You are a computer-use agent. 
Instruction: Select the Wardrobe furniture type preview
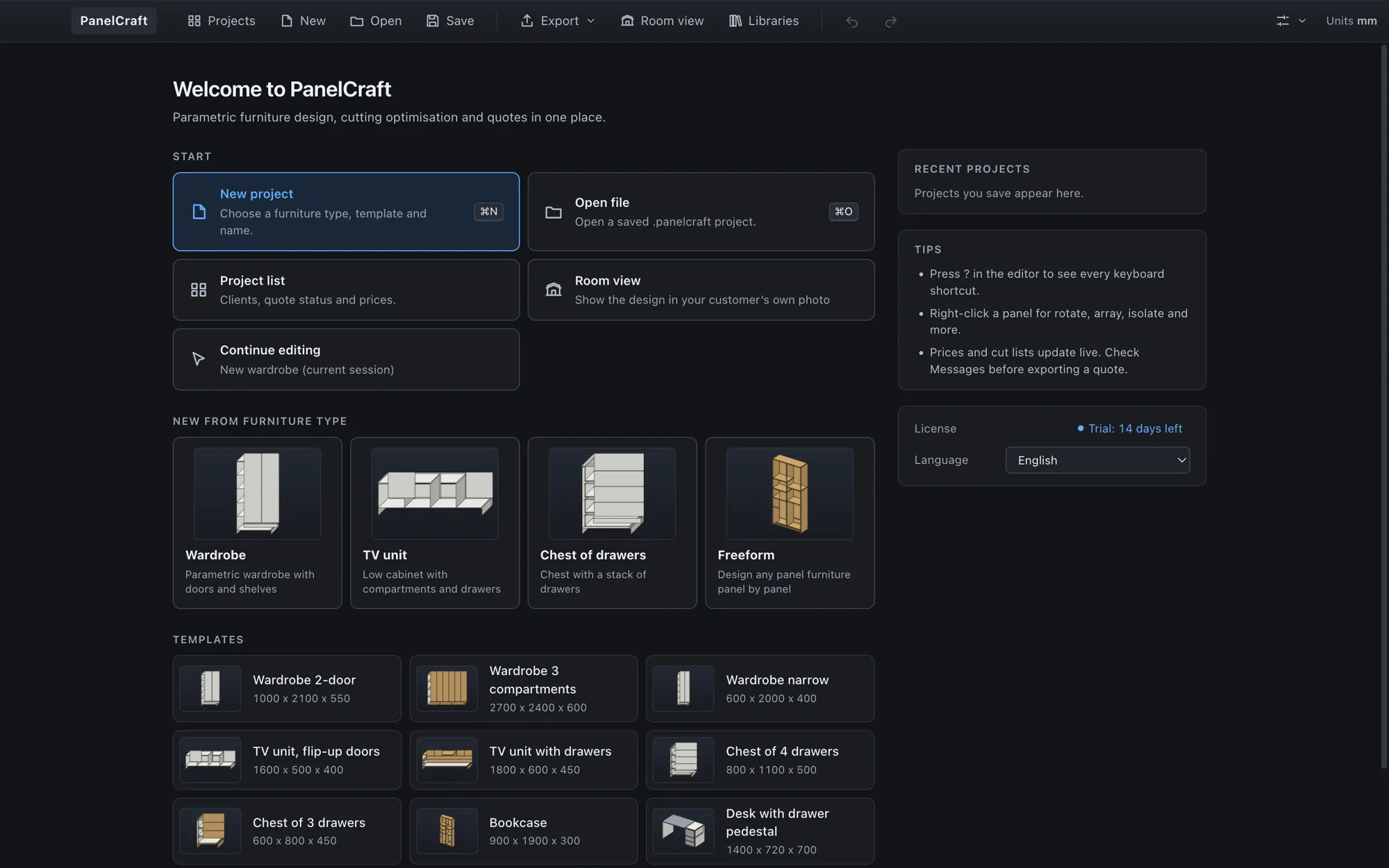click(x=257, y=493)
